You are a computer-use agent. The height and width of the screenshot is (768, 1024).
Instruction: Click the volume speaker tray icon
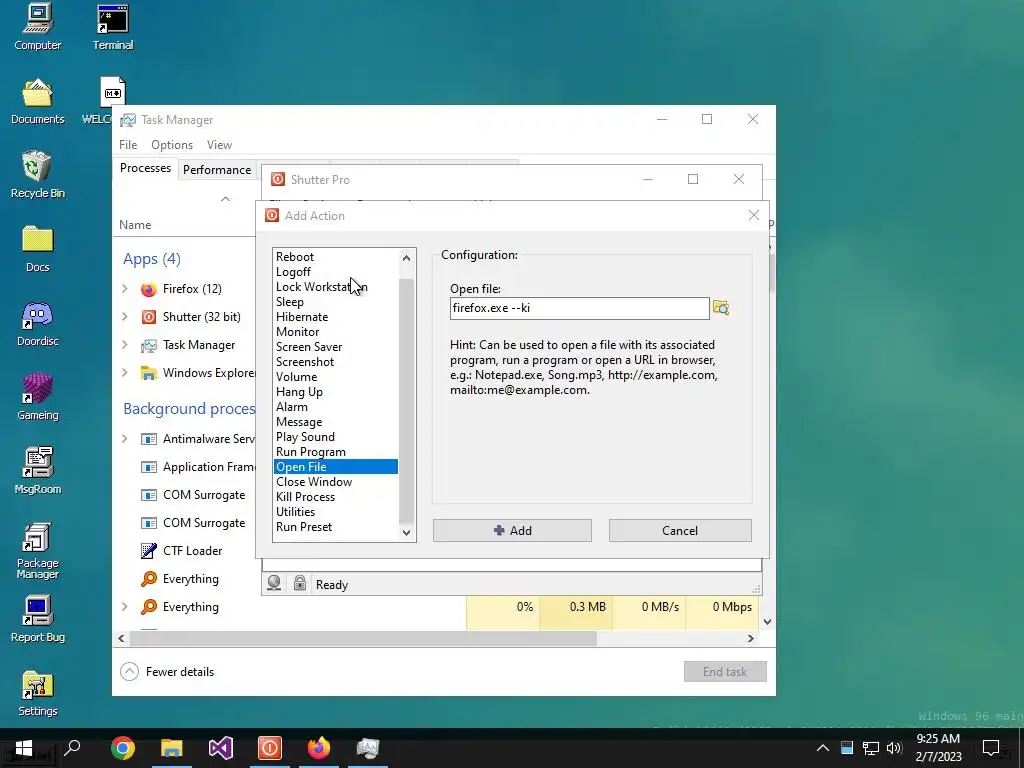(894, 748)
